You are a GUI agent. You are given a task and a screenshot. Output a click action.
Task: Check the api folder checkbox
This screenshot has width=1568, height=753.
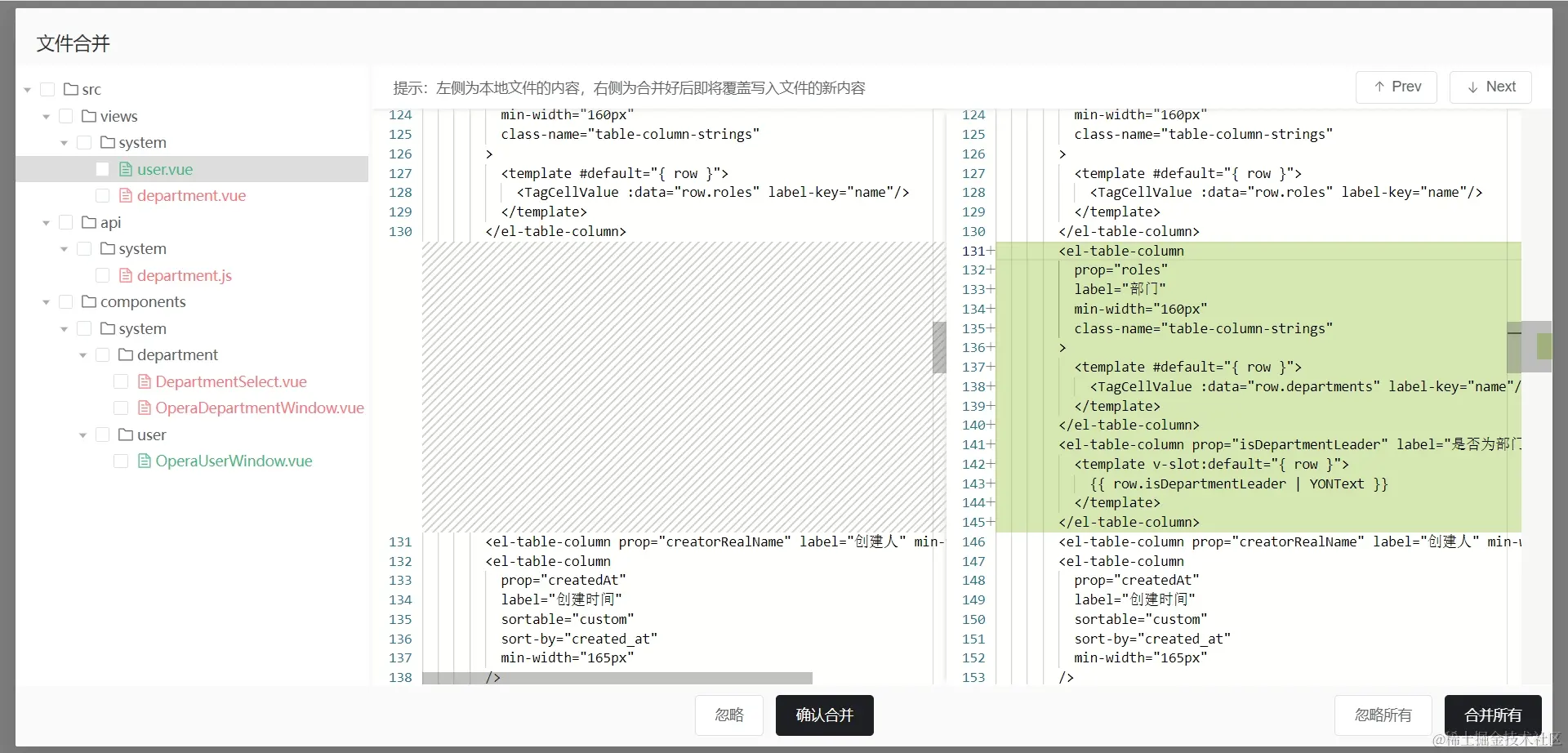66,222
